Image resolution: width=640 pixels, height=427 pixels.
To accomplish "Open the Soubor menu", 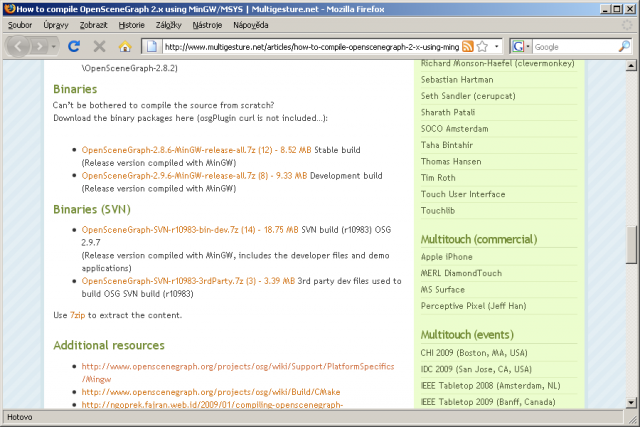I will click(20, 25).
